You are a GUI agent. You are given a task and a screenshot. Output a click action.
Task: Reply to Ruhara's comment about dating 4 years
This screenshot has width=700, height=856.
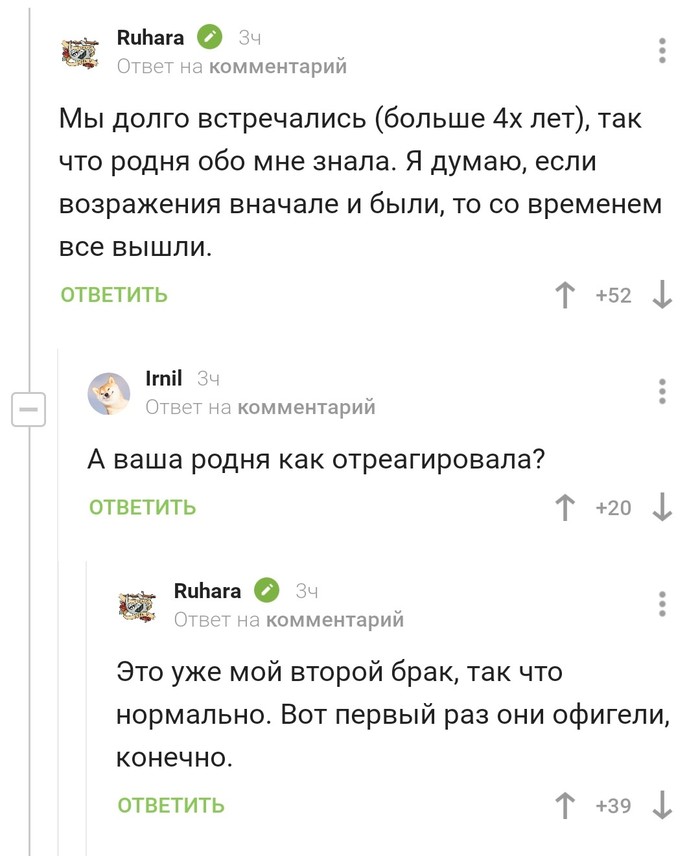tap(114, 295)
